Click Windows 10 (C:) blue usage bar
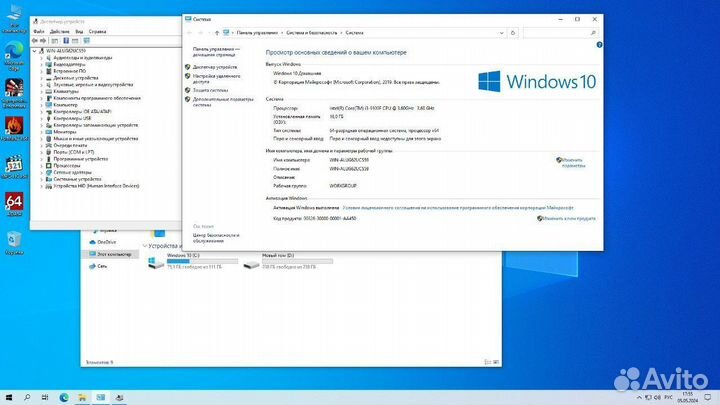 (202, 261)
